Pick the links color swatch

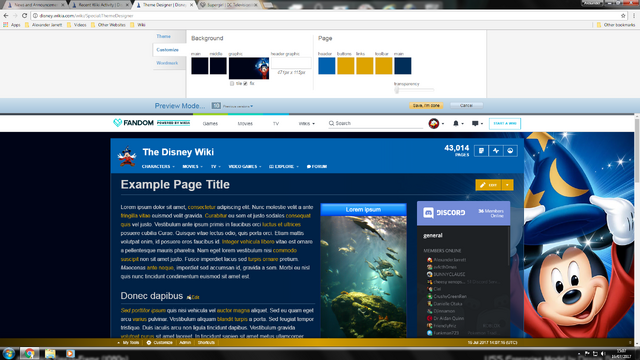pyautogui.click(x=364, y=66)
